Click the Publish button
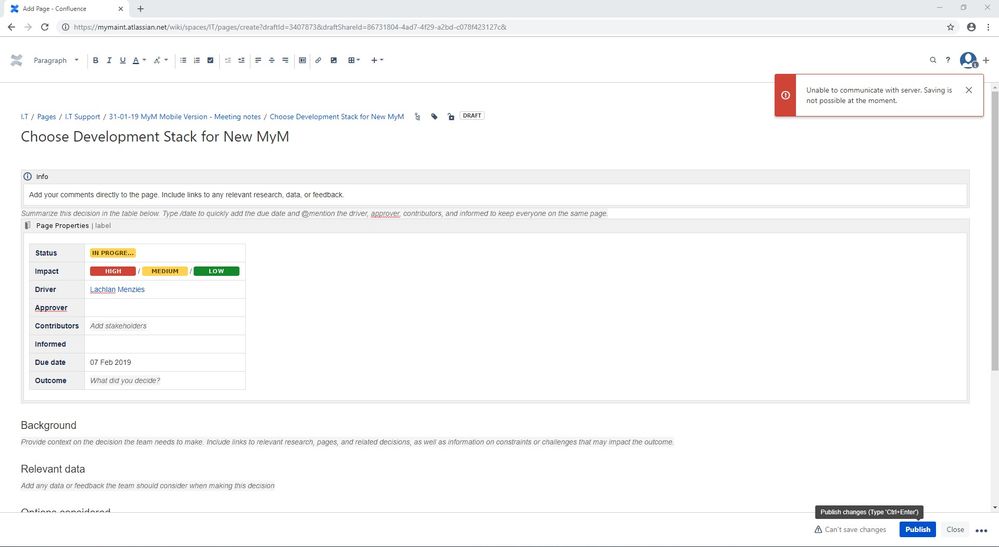999x547 pixels. click(x=917, y=530)
